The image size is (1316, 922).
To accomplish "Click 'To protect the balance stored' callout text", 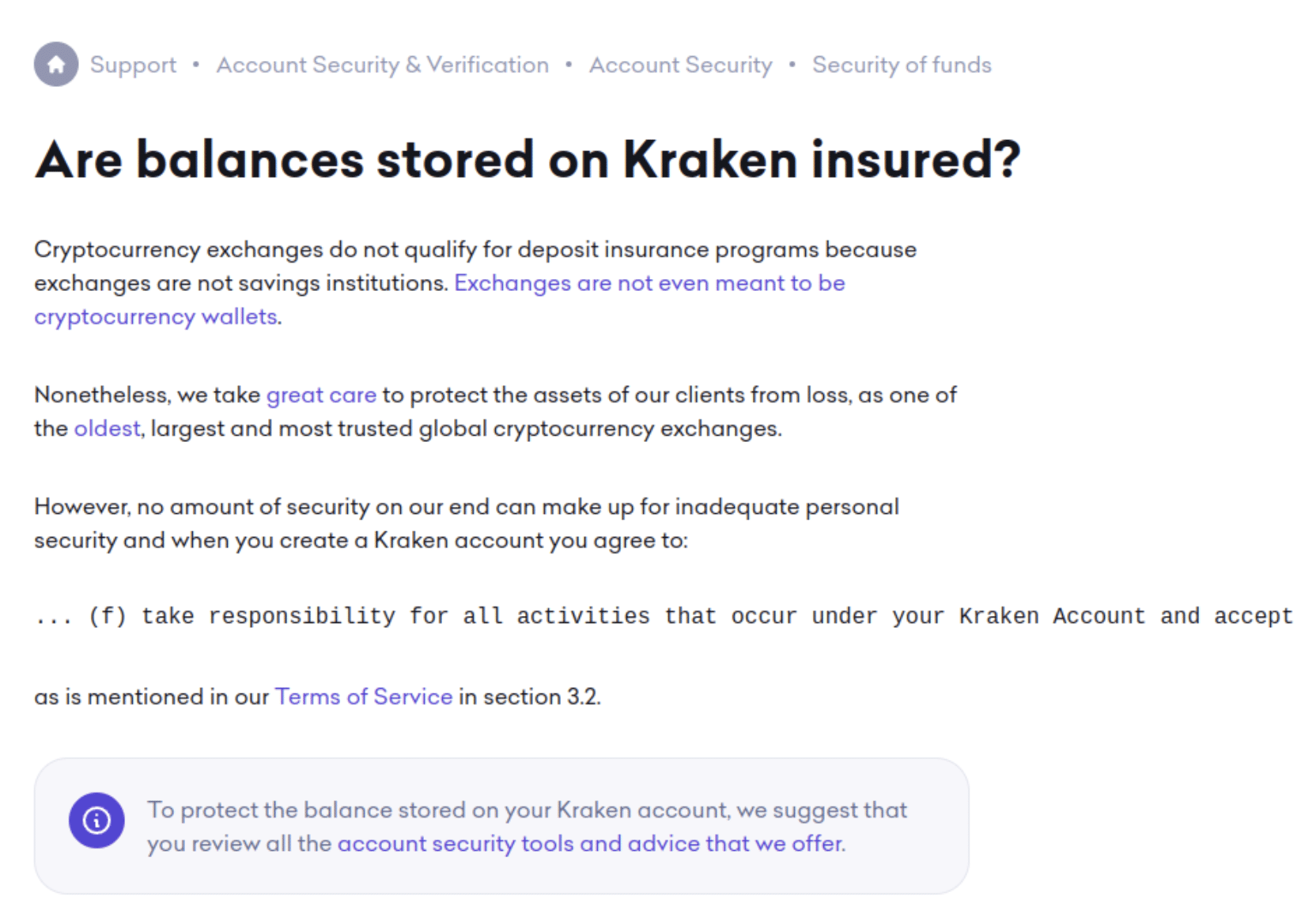I will point(528,826).
